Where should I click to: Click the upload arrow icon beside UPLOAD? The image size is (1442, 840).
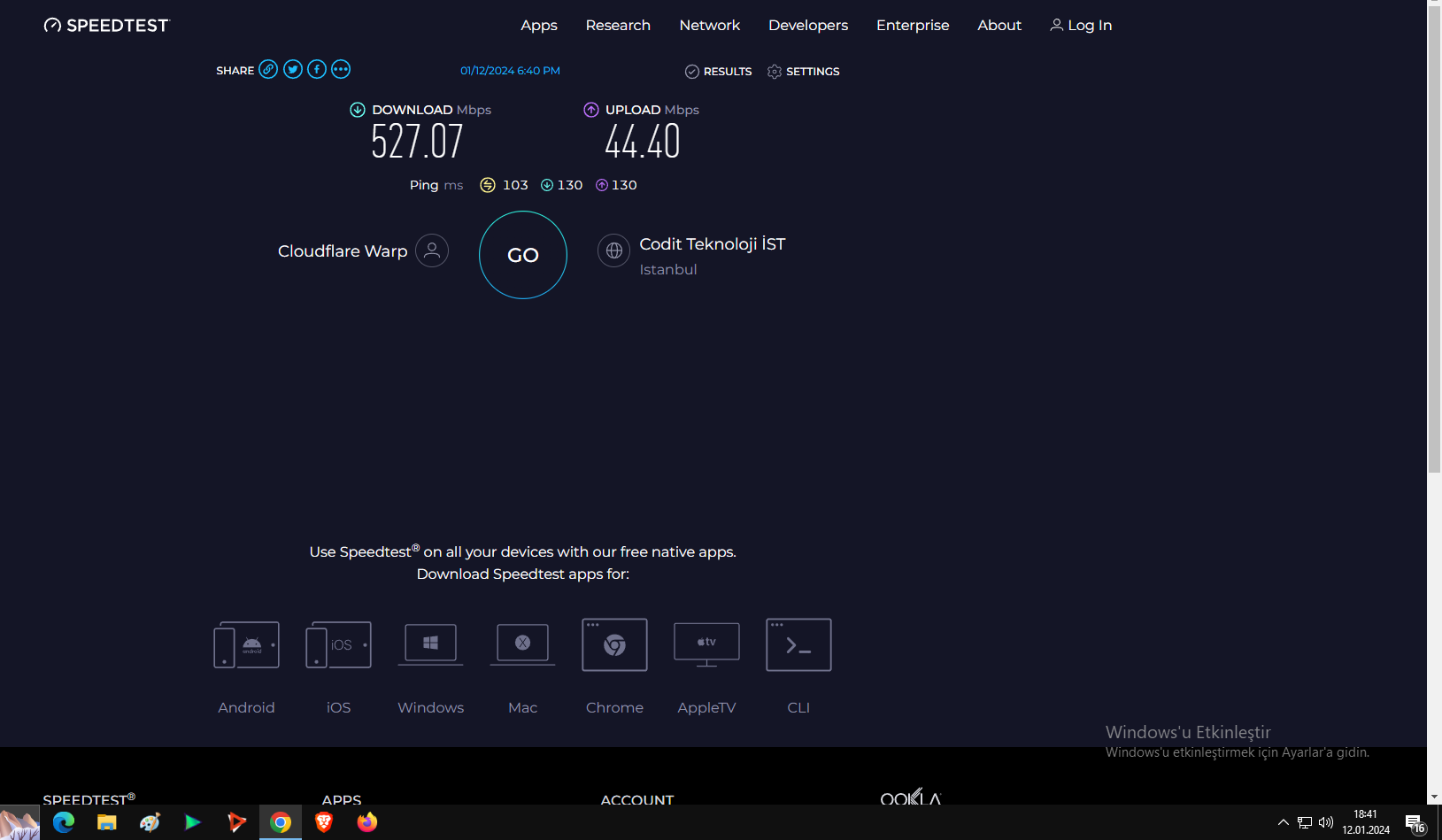point(591,110)
